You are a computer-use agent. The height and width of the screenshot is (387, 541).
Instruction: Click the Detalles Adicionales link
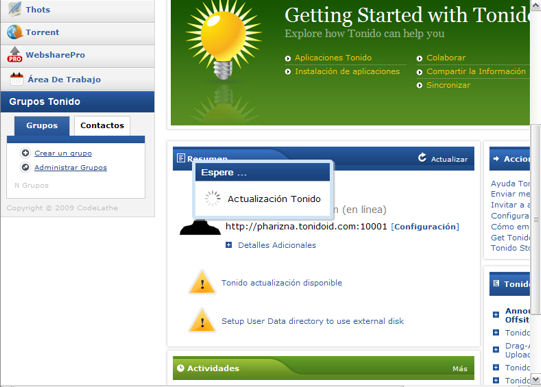click(277, 245)
